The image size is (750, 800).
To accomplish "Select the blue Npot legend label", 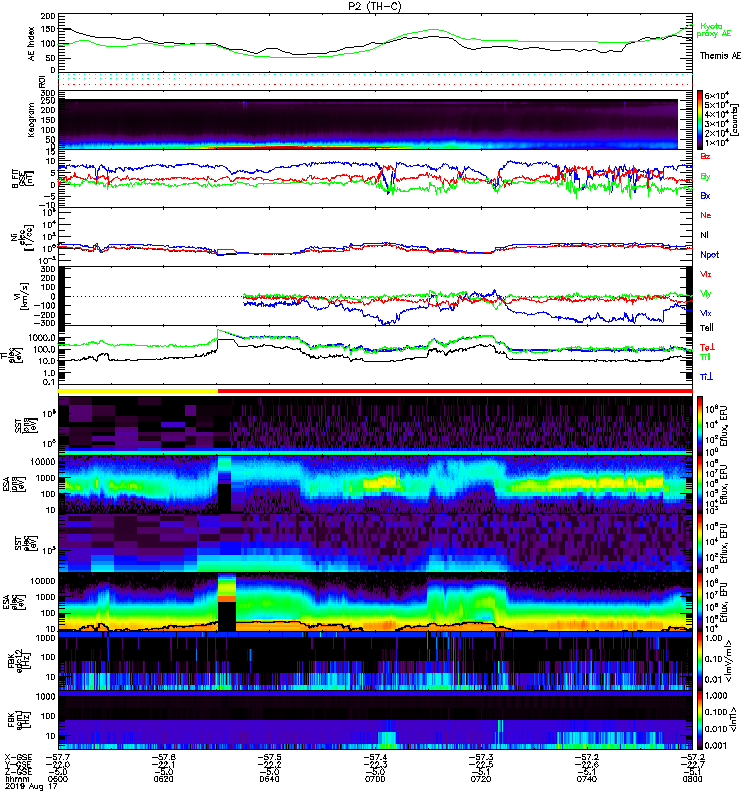I will (x=709, y=255).
